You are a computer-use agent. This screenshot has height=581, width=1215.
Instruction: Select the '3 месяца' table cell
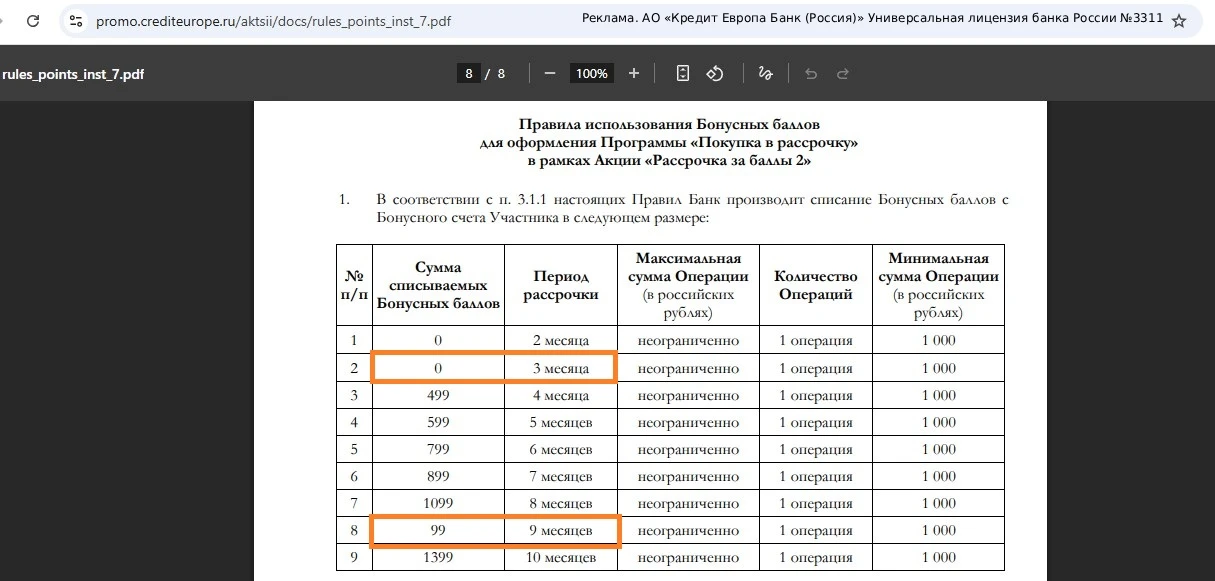(560, 368)
